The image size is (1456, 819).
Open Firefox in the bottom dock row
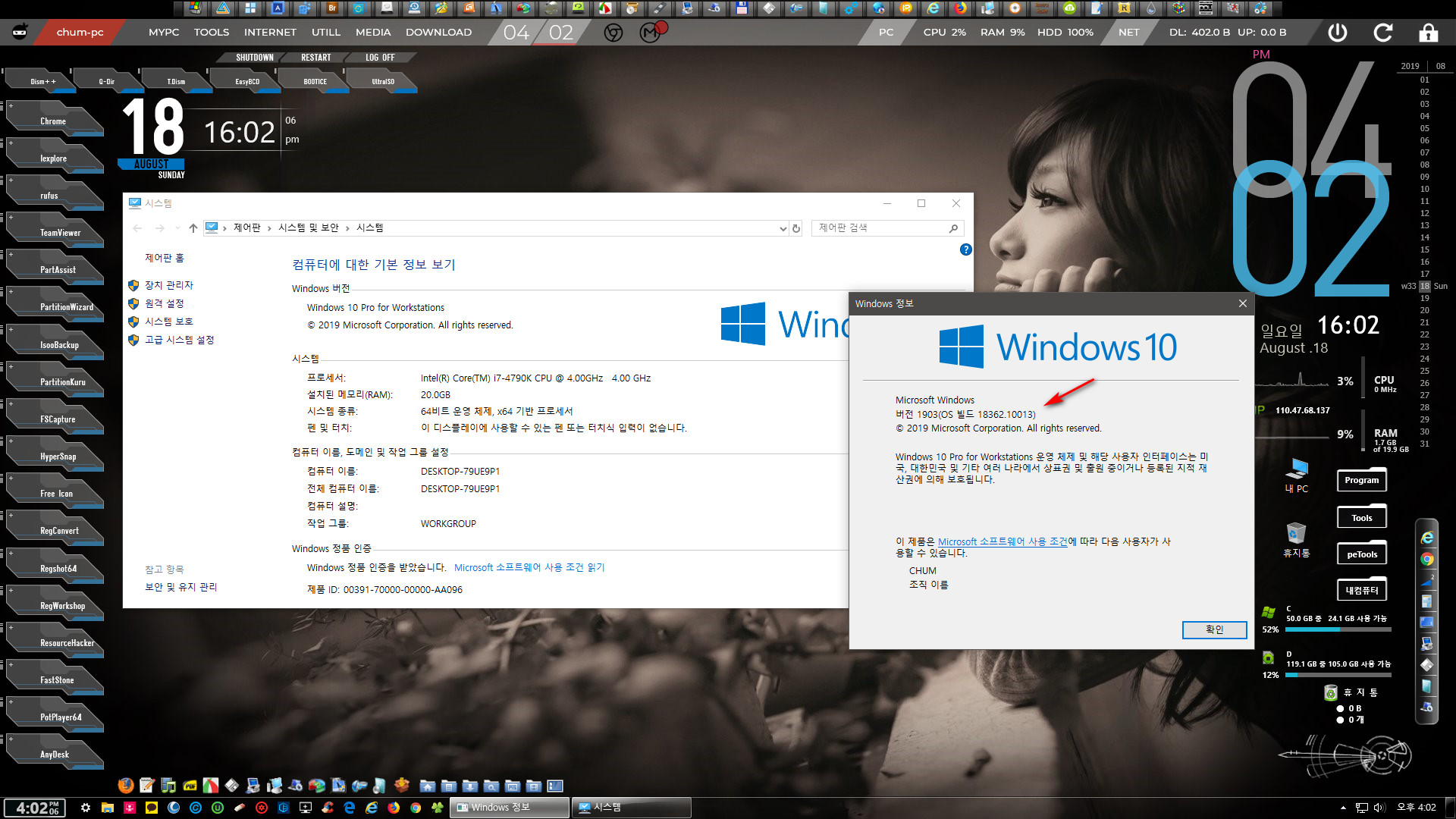click(x=126, y=786)
